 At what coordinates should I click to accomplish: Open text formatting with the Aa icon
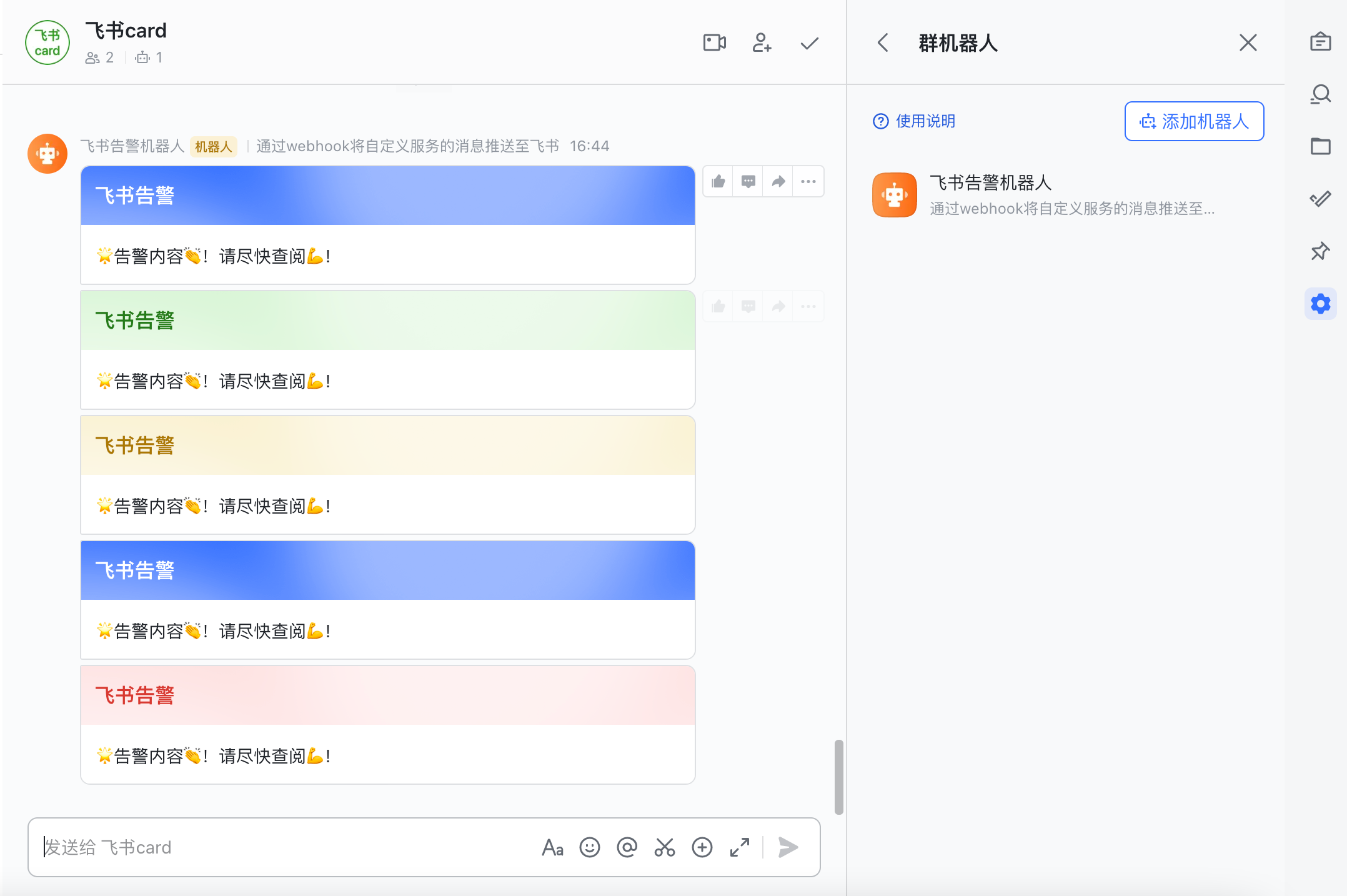[552, 848]
